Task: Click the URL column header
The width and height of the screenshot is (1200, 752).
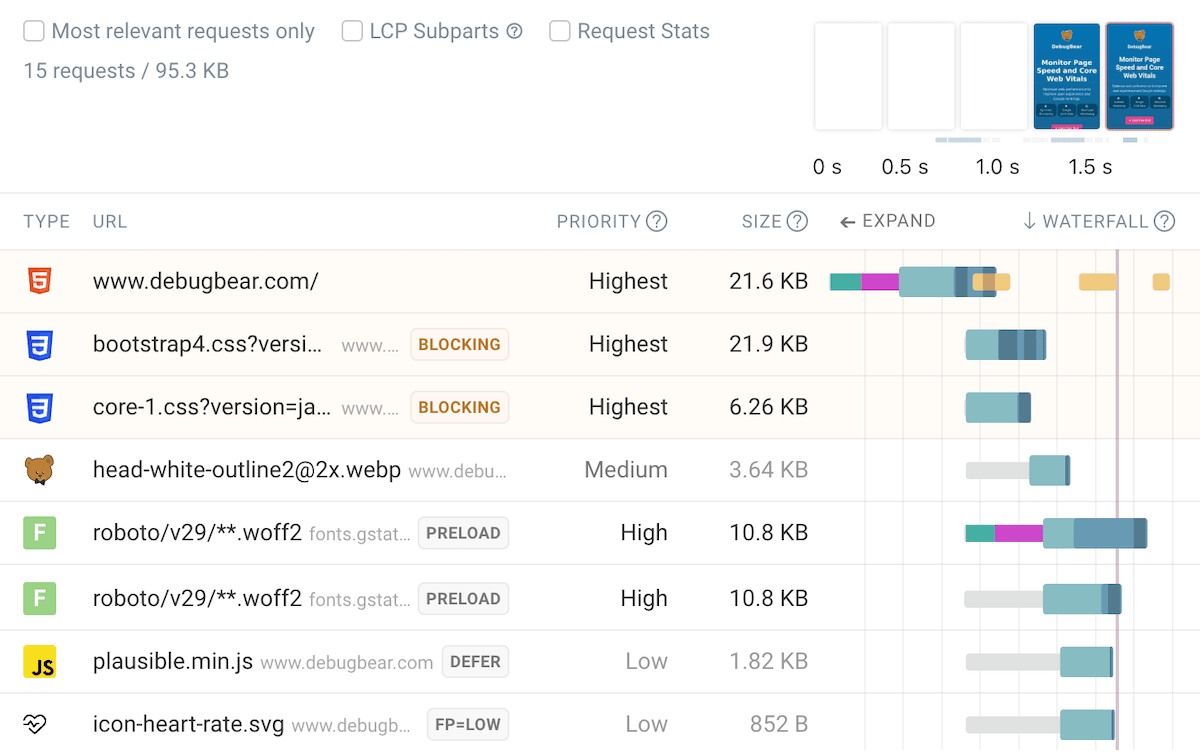Action: coord(110,222)
